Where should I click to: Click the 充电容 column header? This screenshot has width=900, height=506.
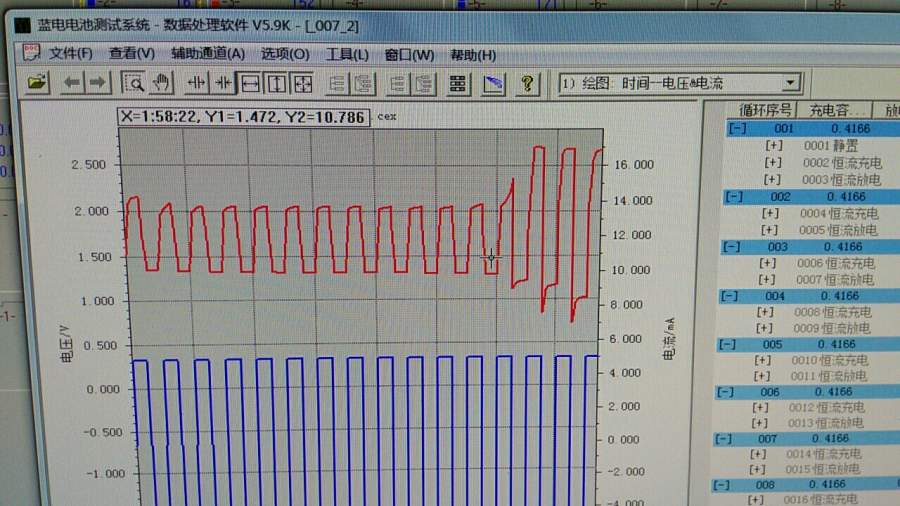pos(835,110)
